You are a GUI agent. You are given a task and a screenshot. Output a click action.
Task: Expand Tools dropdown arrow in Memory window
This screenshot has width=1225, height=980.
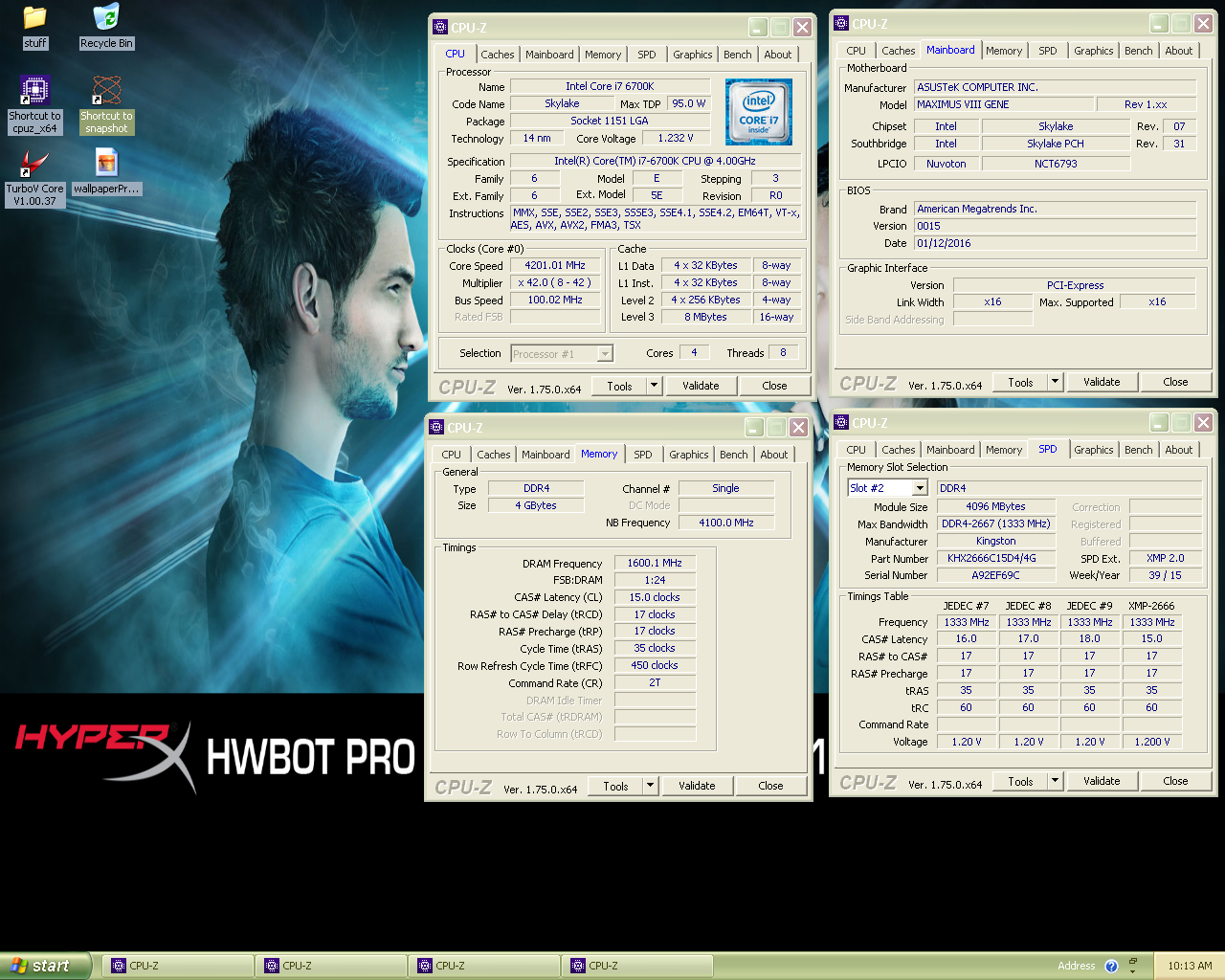tap(651, 786)
